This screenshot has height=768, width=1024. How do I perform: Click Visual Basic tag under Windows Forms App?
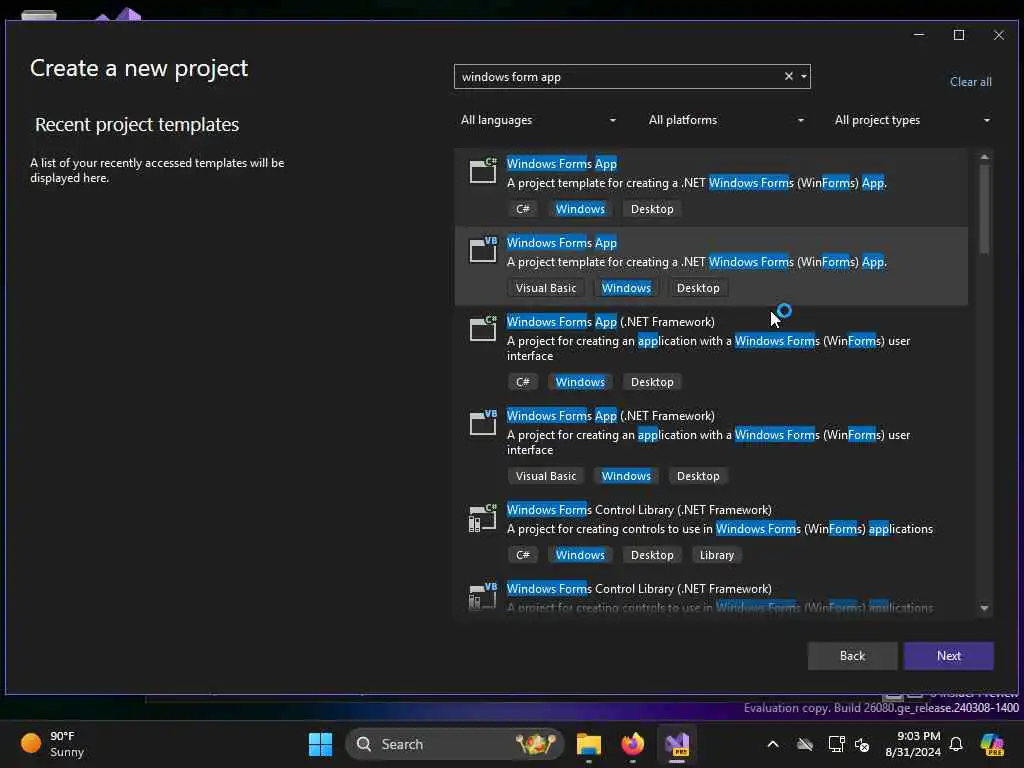pyautogui.click(x=546, y=288)
